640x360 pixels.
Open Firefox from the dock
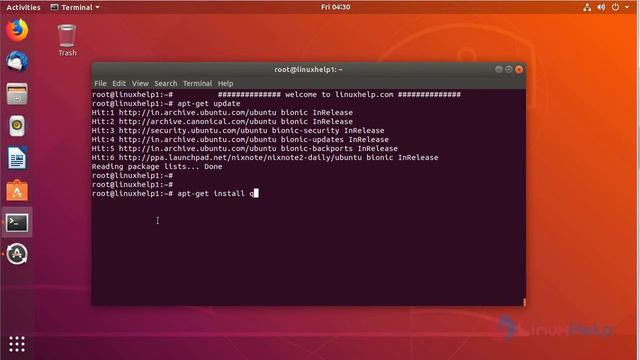point(17,30)
